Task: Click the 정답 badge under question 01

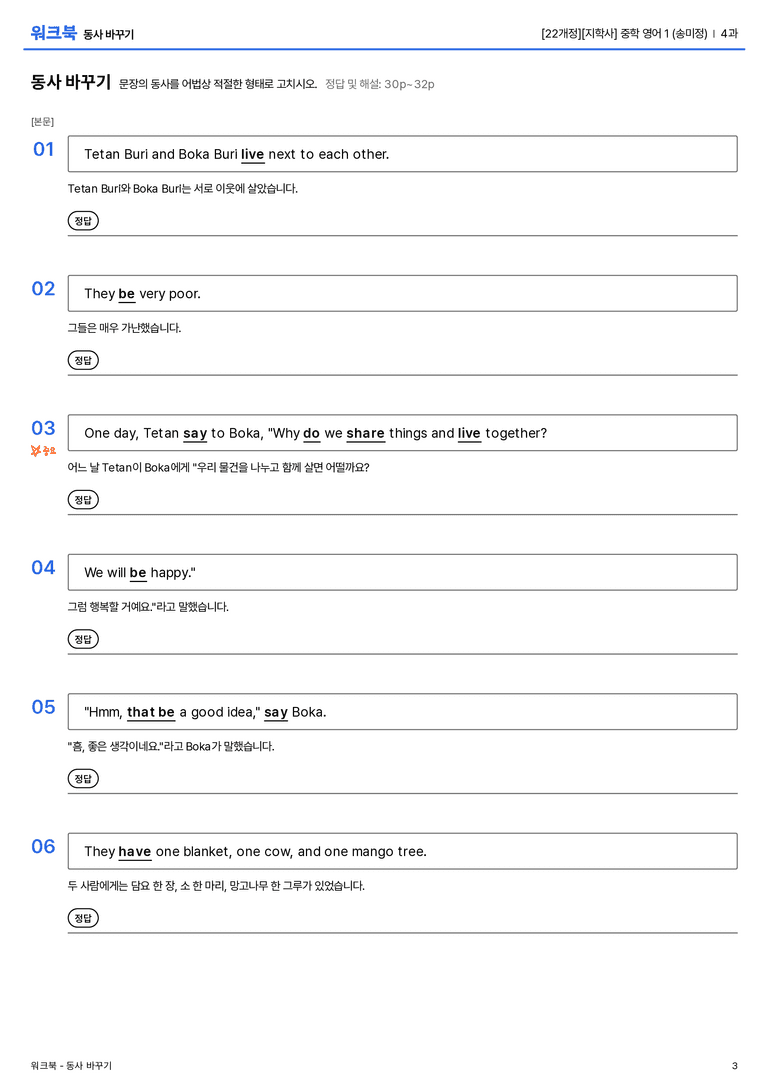Action: [83, 221]
